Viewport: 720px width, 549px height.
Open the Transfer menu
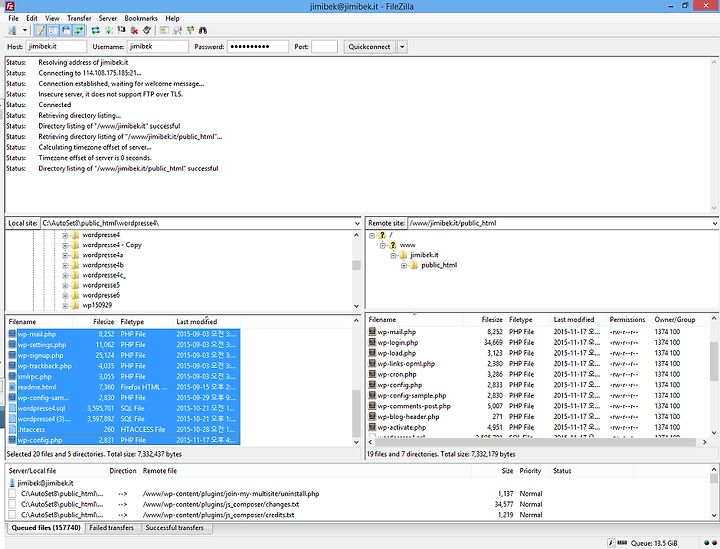pyautogui.click(x=79, y=18)
